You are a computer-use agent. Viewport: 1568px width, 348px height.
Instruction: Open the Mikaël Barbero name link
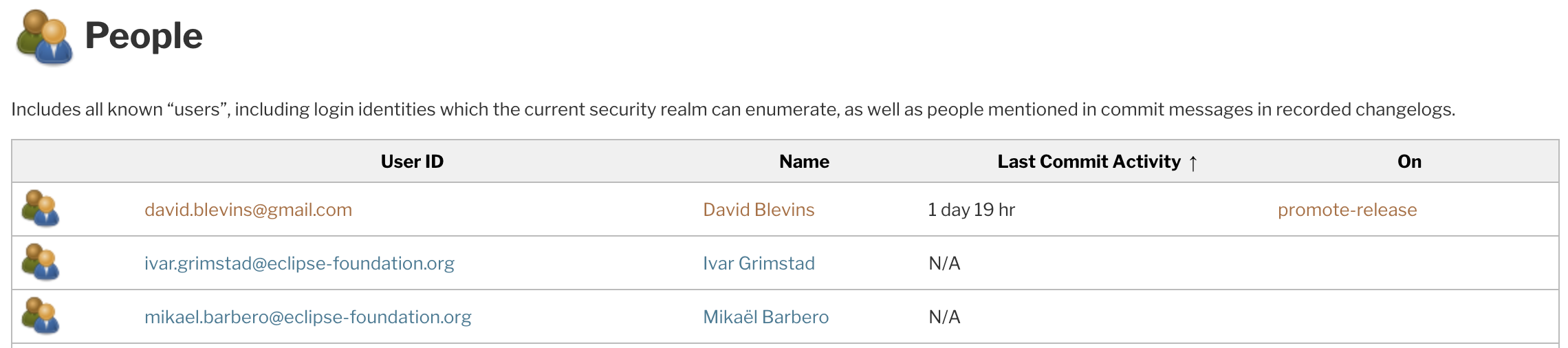point(765,317)
